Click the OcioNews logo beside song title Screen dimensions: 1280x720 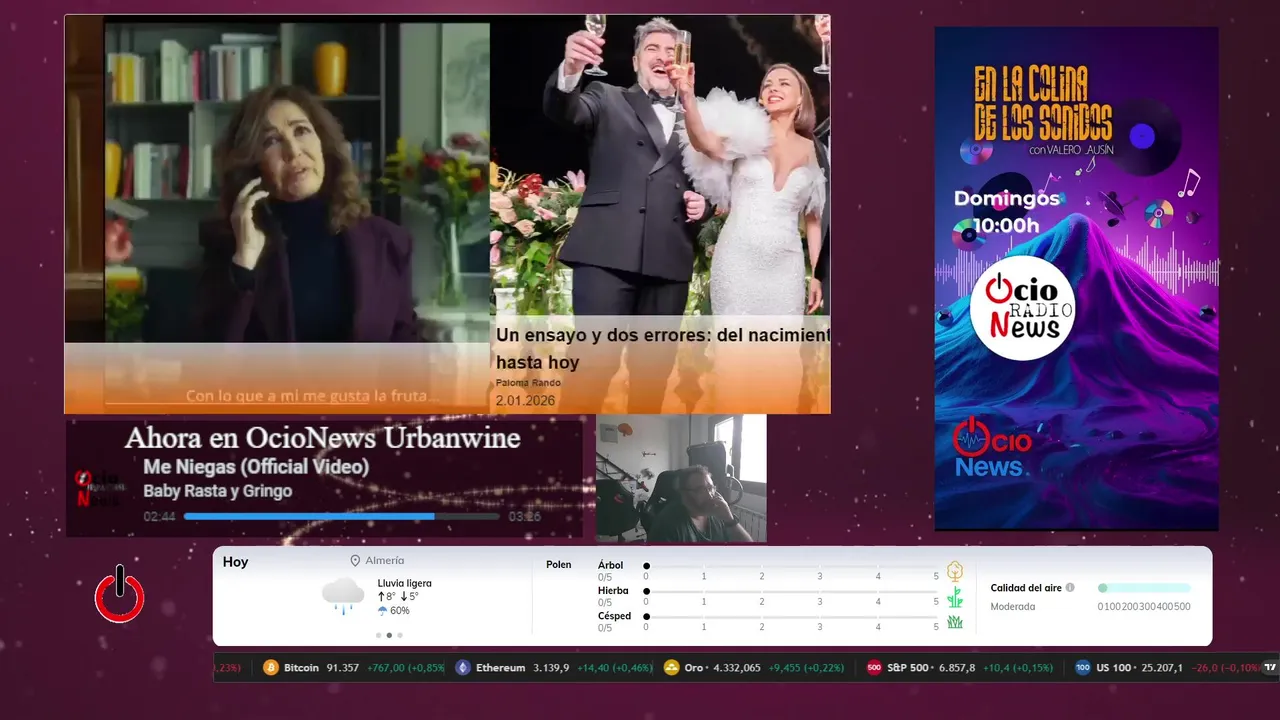click(x=100, y=489)
